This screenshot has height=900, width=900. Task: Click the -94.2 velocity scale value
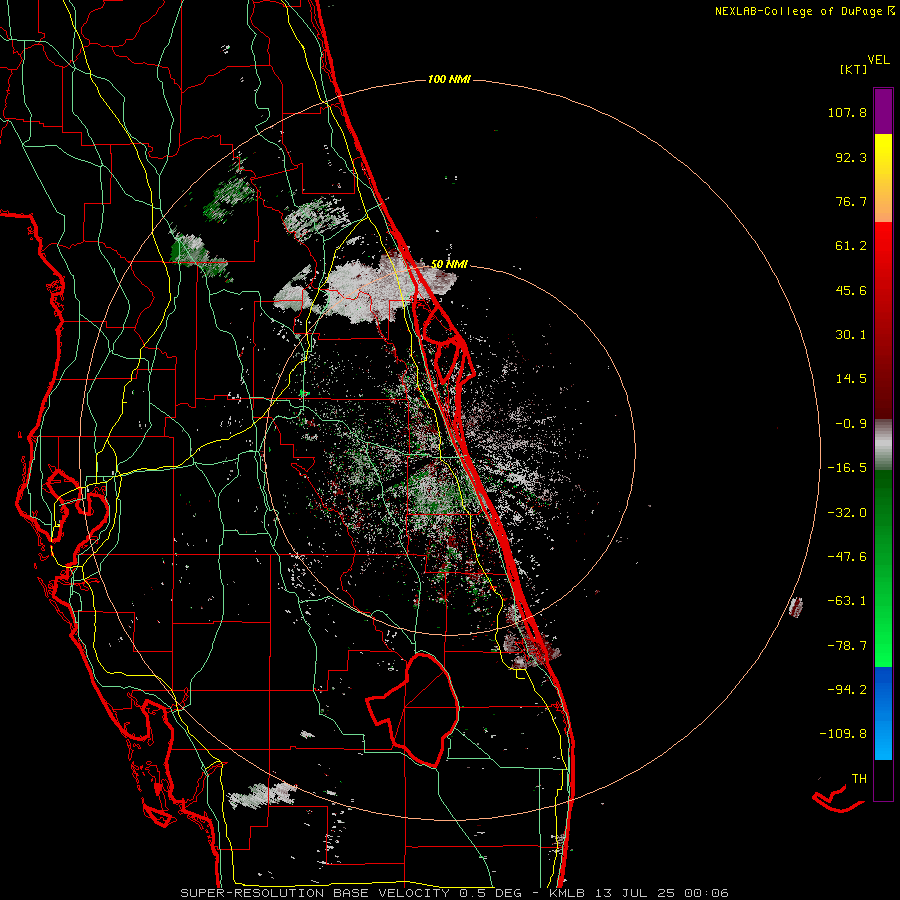847,689
